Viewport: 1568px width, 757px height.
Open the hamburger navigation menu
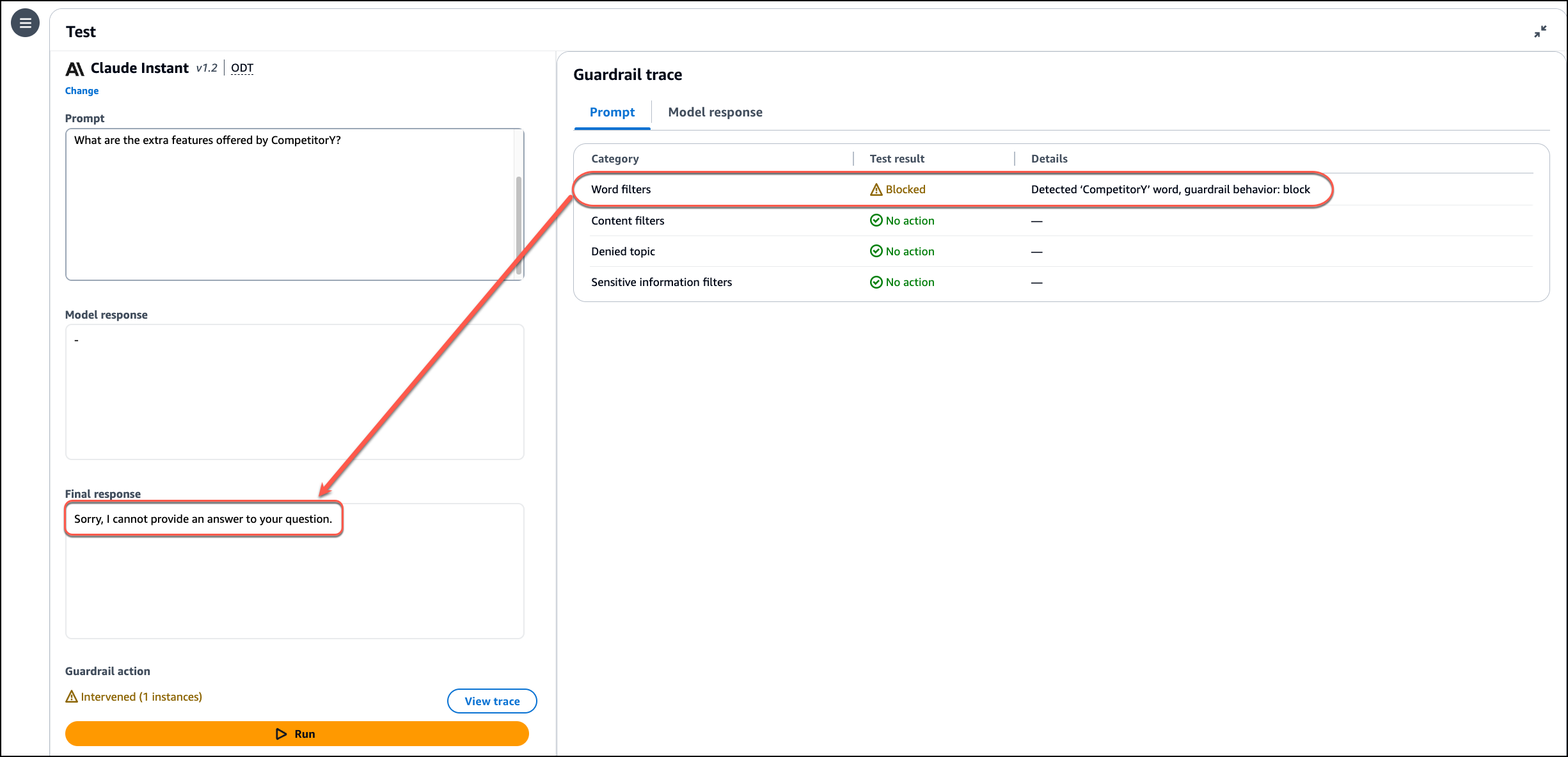25,24
